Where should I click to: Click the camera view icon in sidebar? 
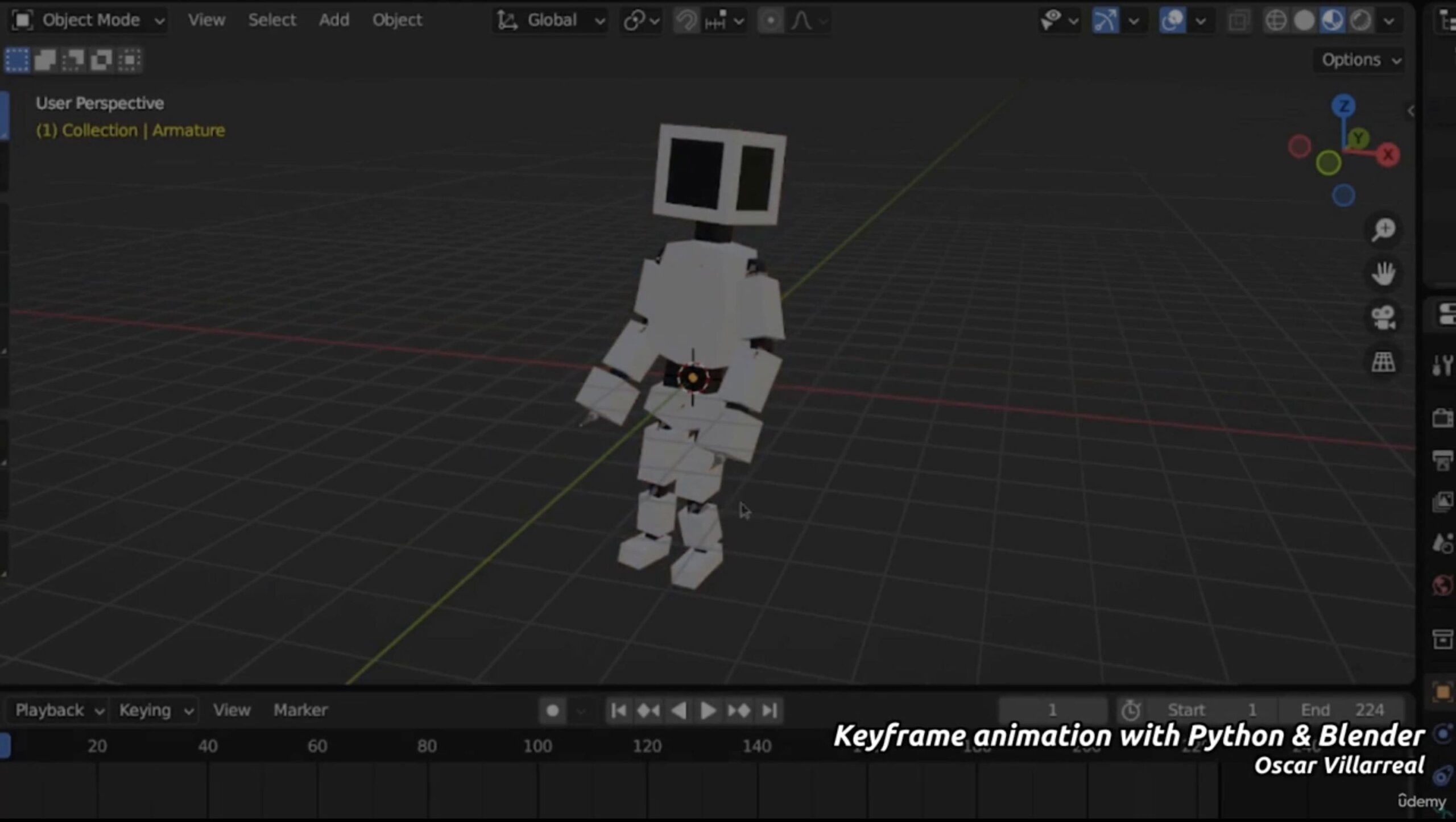point(1384,317)
